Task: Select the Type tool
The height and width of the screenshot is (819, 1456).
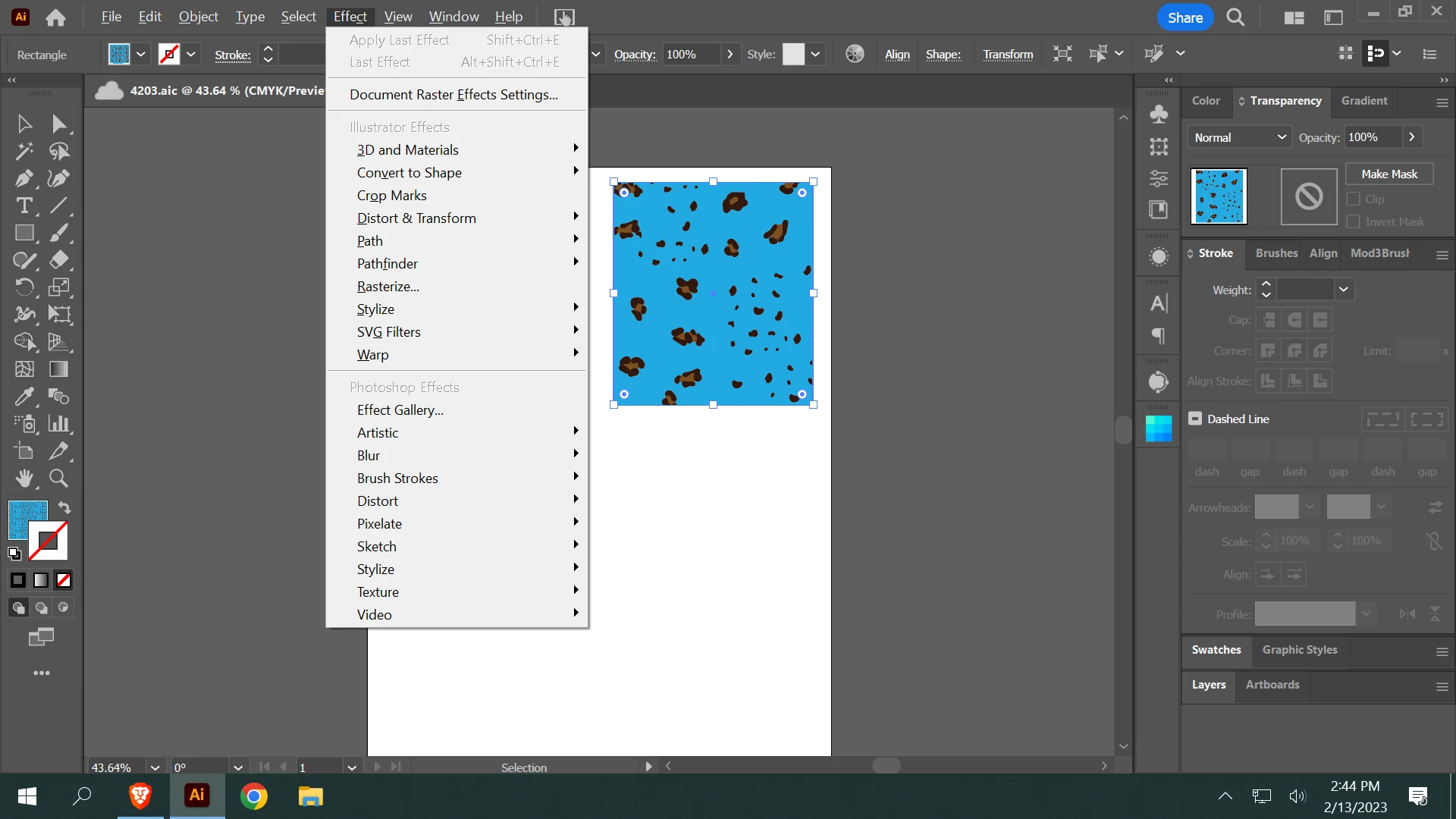Action: (24, 206)
